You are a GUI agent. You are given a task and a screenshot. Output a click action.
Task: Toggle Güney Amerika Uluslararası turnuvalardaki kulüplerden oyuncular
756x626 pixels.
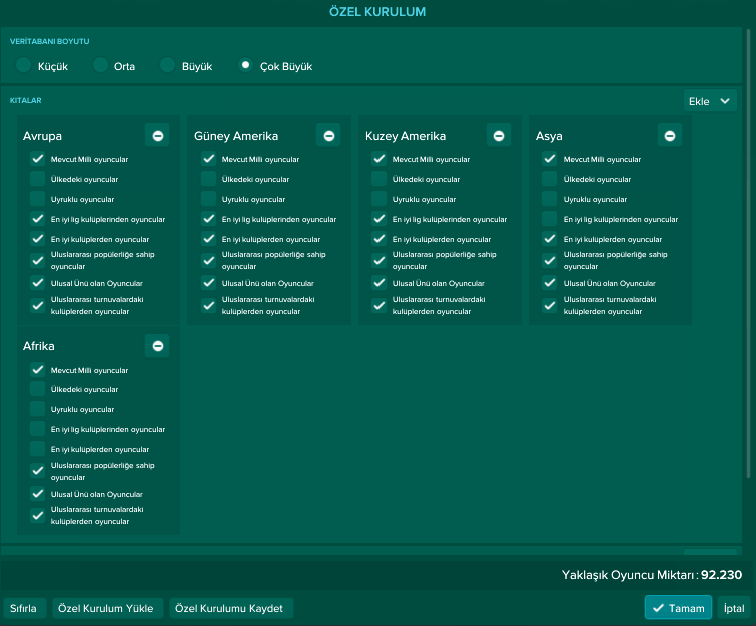pyautogui.click(x=209, y=305)
